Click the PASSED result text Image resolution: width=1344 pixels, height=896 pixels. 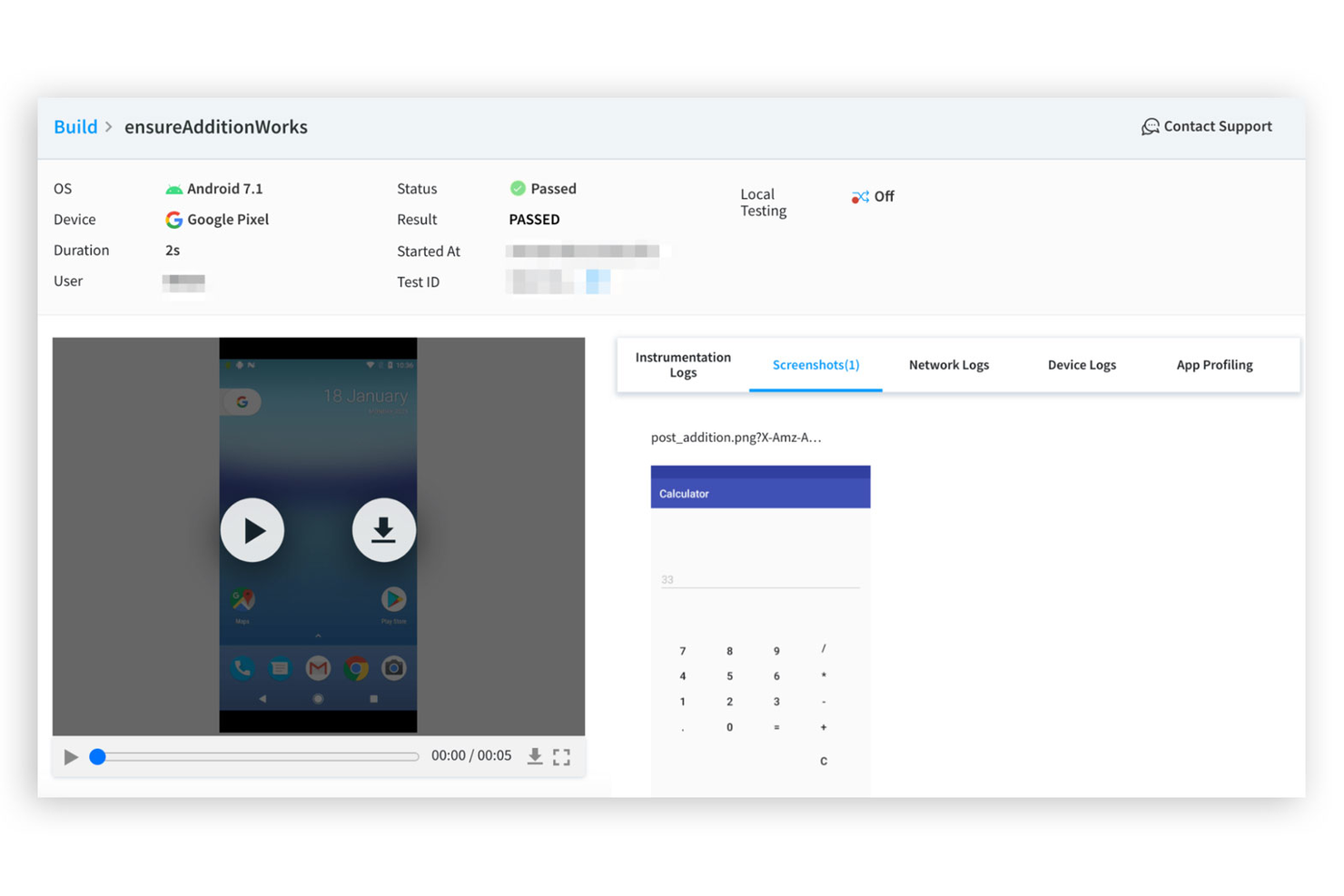pos(534,220)
